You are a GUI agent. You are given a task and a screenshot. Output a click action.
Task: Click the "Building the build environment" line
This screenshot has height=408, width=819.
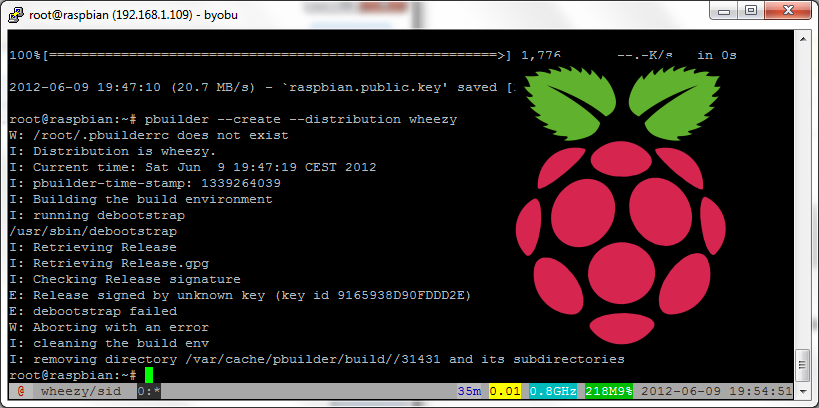point(141,200)
